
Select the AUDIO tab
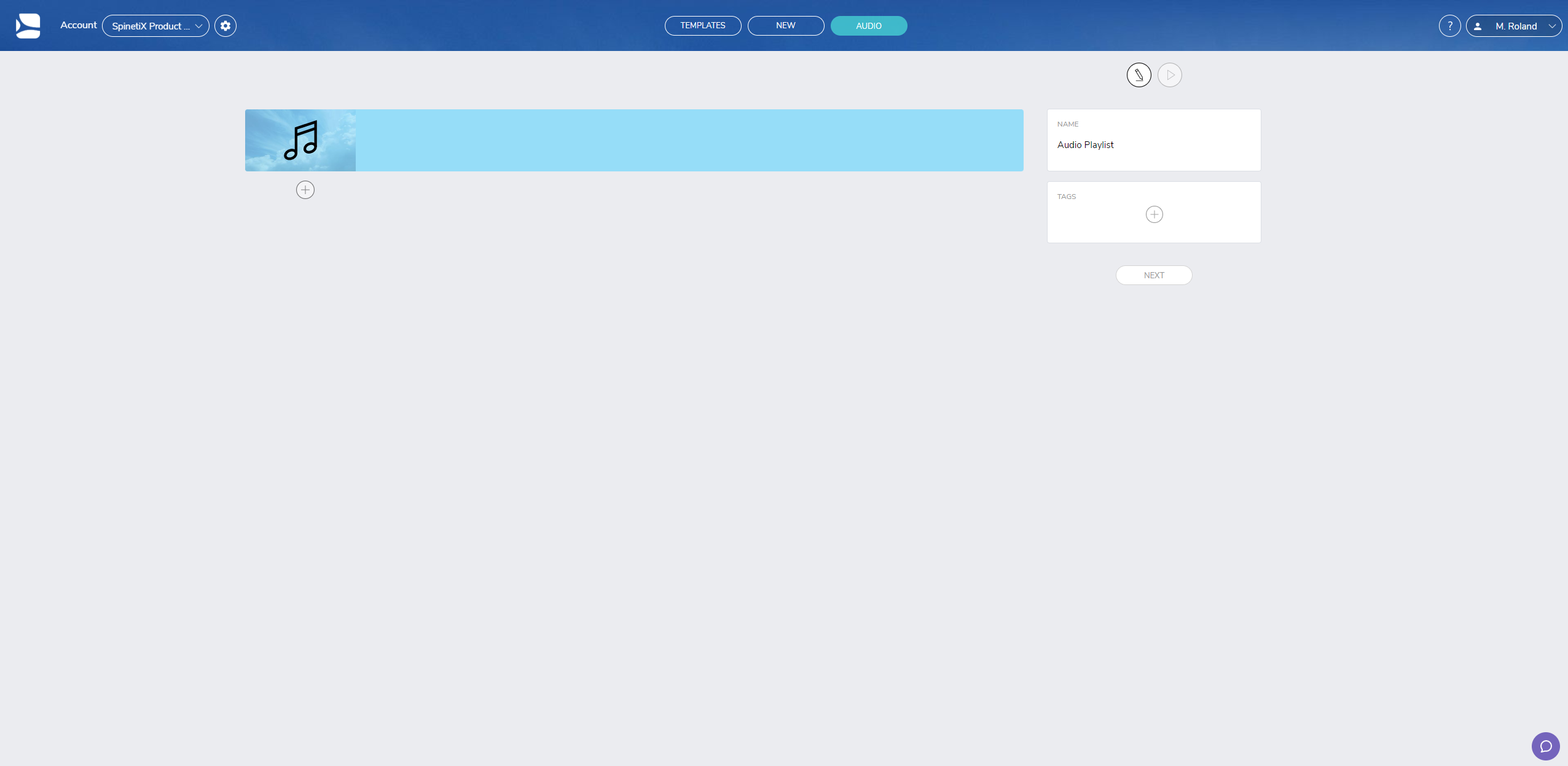pyautogui.click(x=869, y=26)
